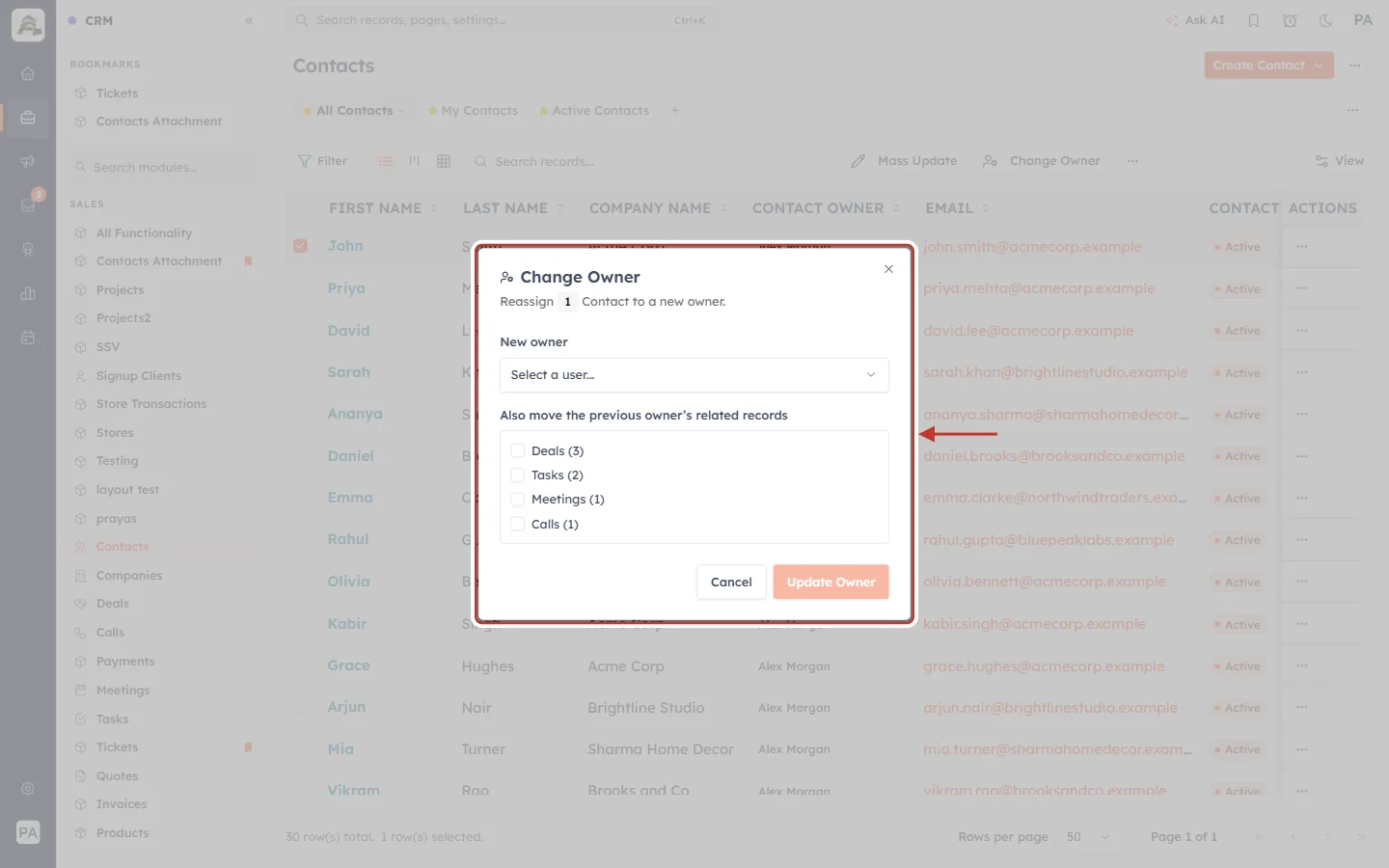This screenshot has width=1389, height=868.
Task: Click the global search records field
Action: click(x=502, y=20)
